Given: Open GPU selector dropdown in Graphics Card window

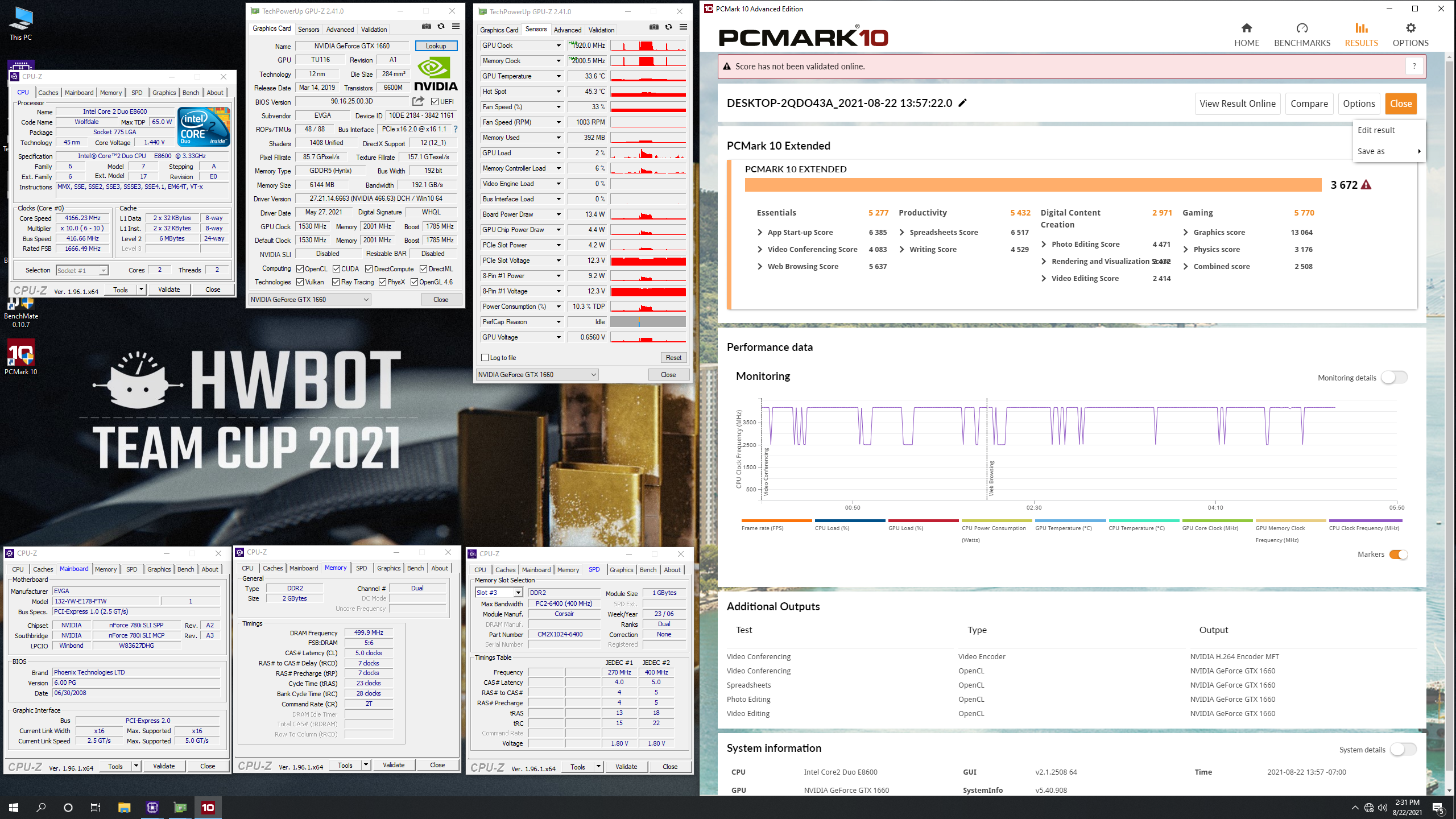Looking at the screenshot, I should click(x=309, y=299).
